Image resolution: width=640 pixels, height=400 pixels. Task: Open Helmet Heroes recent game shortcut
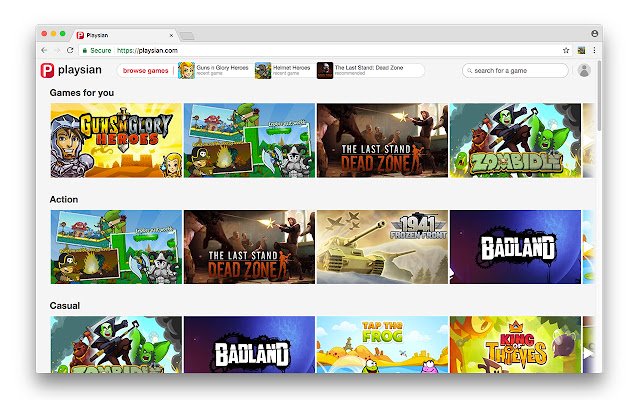pos(283,70)
